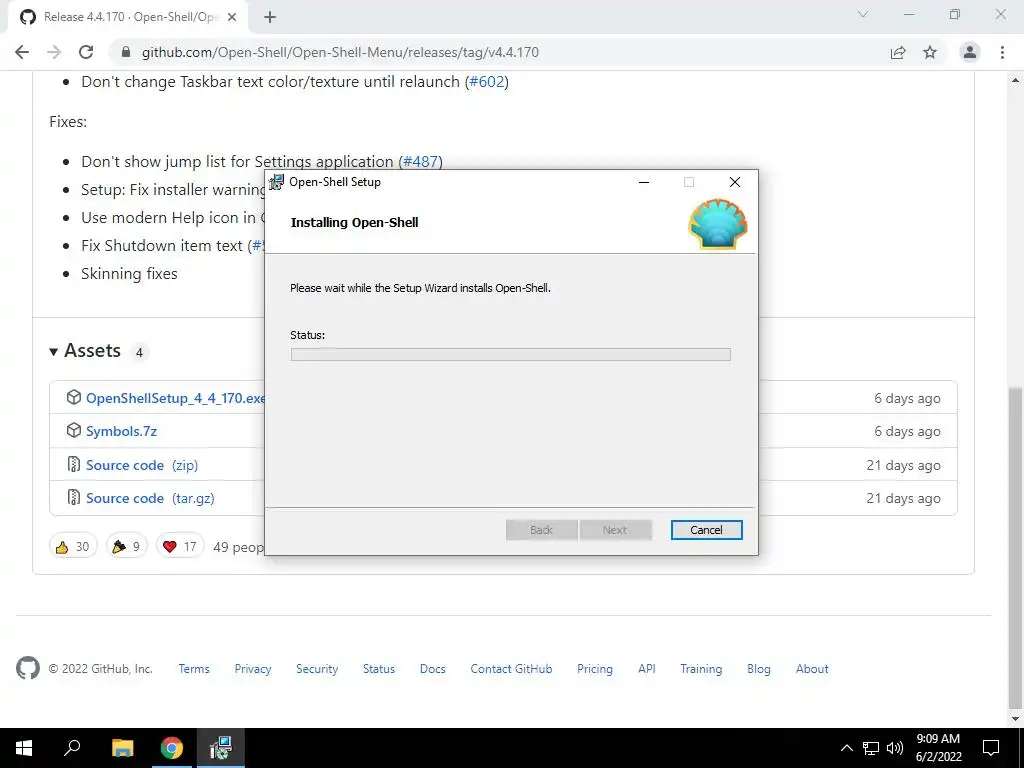Click the site lock icon in the address bar
Image resolution: width=1024 pixels, height=768 pixels.
[x=125, y=52]
